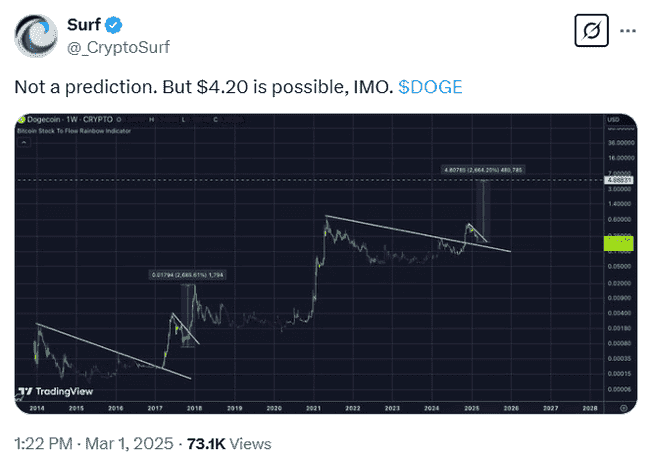Click the Surf profile avatar
Viewport: 650px width, 459px height.
point(38,34)
